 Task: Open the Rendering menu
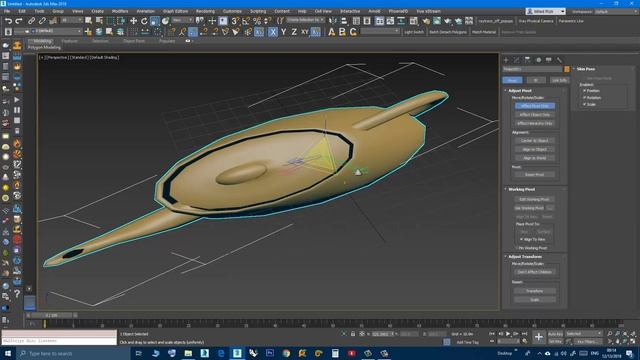click(205, 11)
